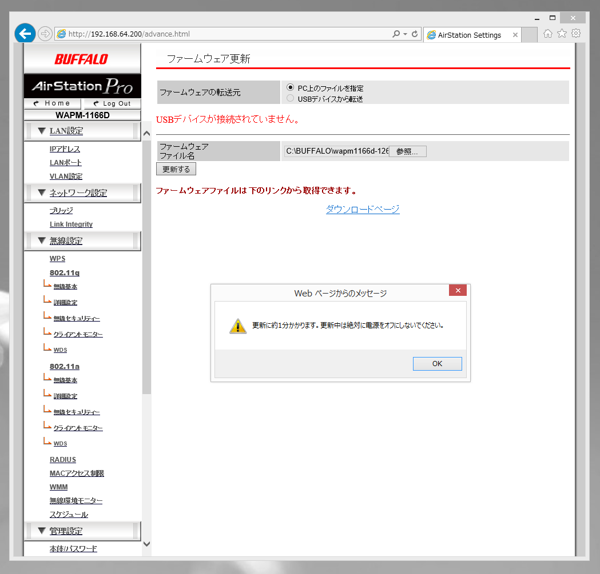Open the LANポート link
The height and width of the screenshot is (574, 600).
[65, 163]
